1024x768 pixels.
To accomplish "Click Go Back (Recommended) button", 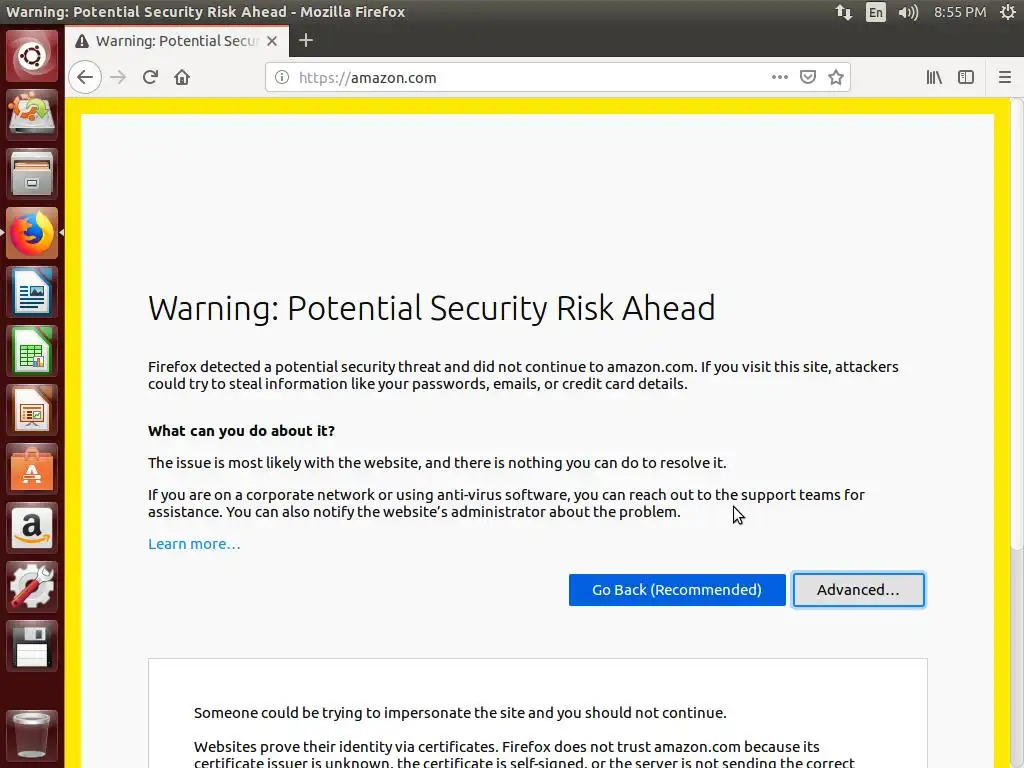I will 677,589.
